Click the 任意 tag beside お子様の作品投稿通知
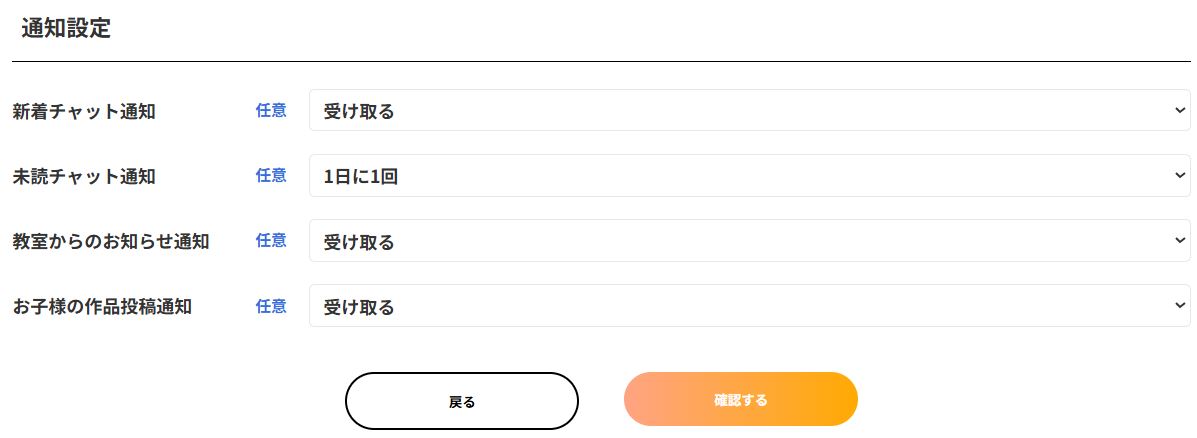The height and width of the screenshot is (438, 1197). [x=271, y=306]
